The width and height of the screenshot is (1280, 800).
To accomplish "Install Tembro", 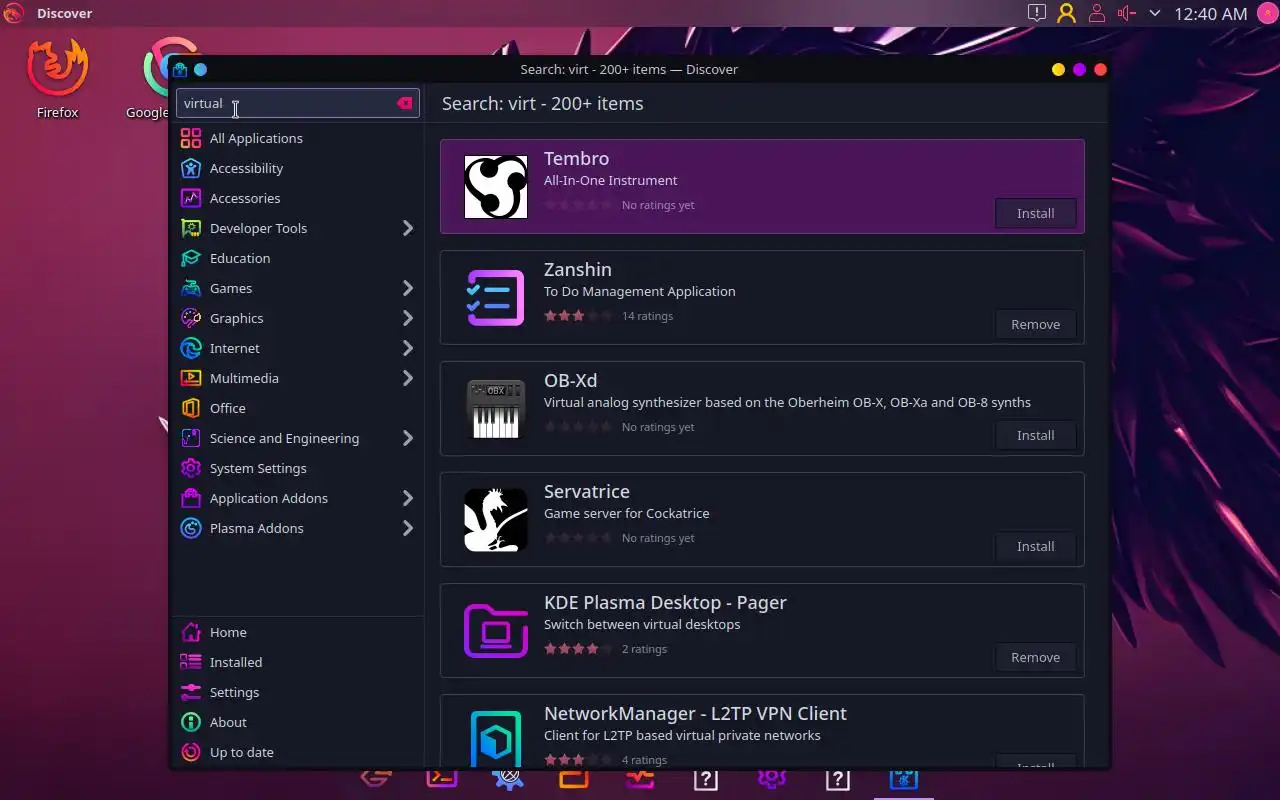I will [x=1035, y=213].
